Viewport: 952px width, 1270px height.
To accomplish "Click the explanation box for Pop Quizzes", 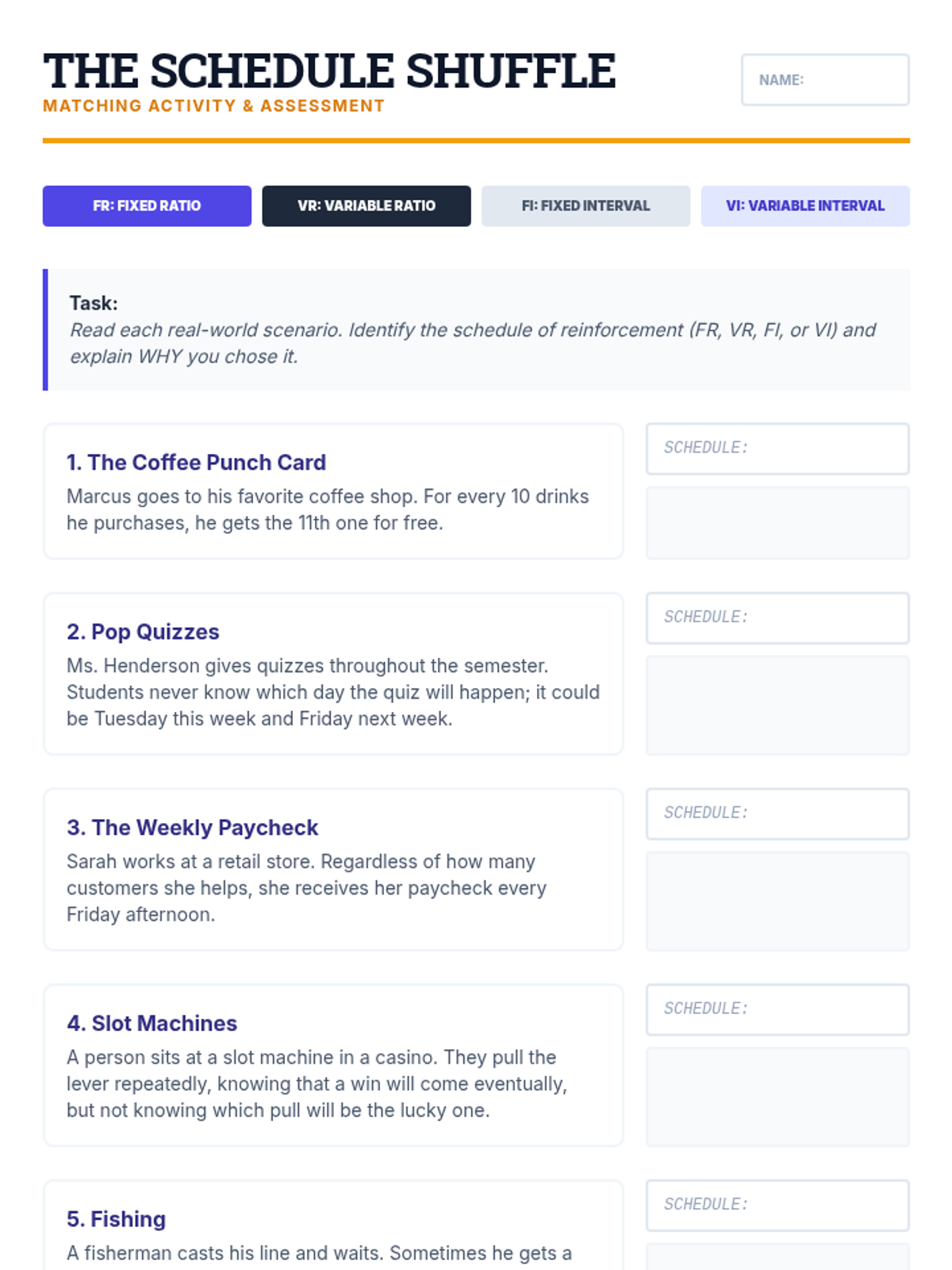I will coord(777,705).
